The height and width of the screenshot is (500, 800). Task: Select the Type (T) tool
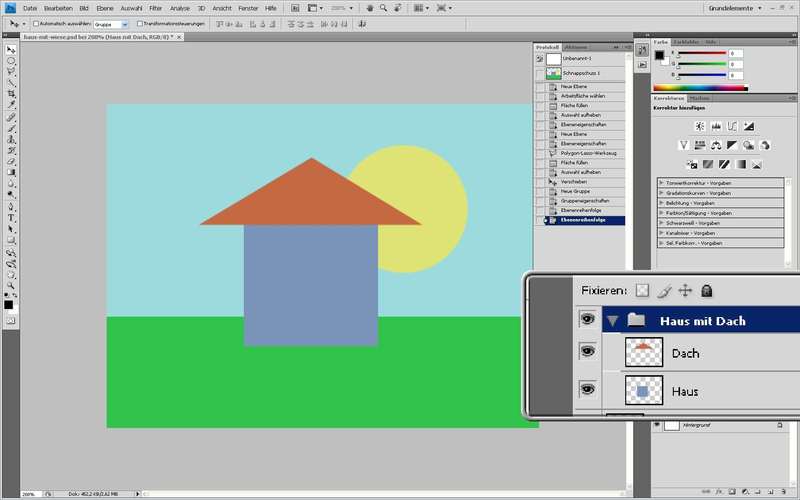[11, 217]
